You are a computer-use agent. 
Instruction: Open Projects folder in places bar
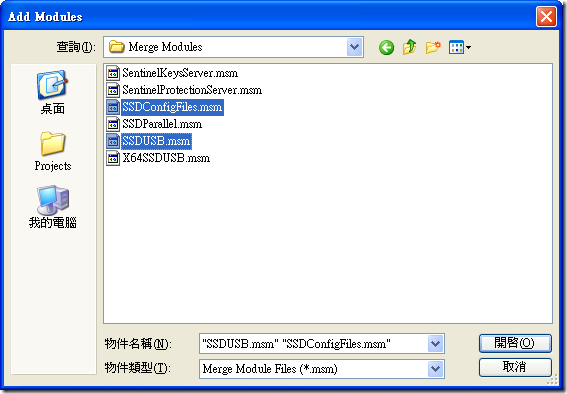(53, 151)
